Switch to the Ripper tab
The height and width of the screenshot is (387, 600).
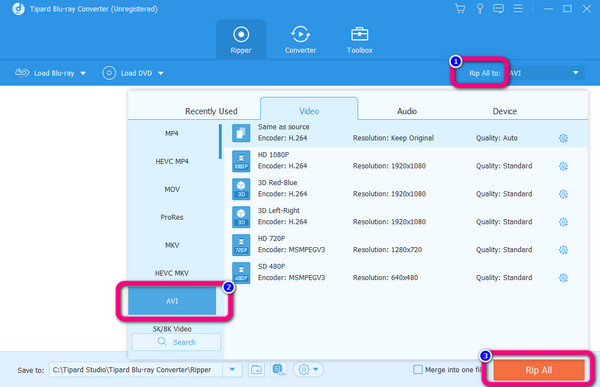point(241,40)
